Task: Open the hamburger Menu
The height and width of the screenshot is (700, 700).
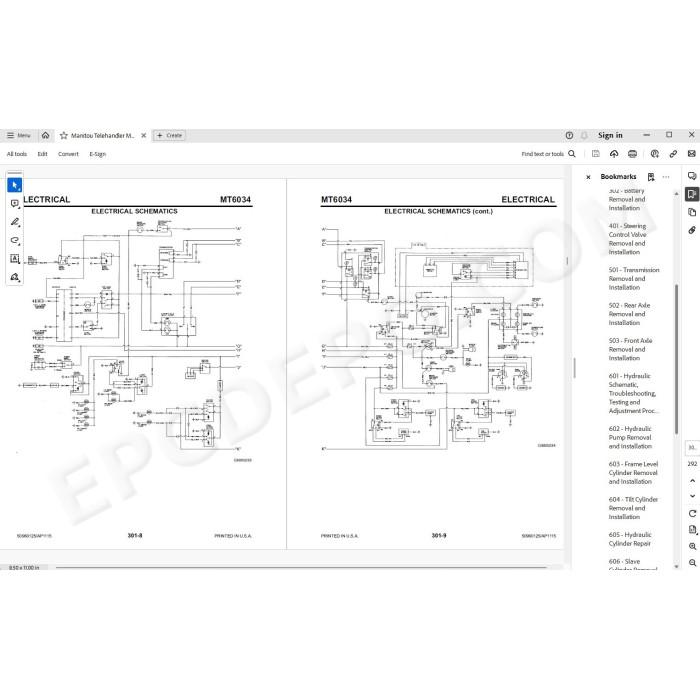Action: coord(19,135)
